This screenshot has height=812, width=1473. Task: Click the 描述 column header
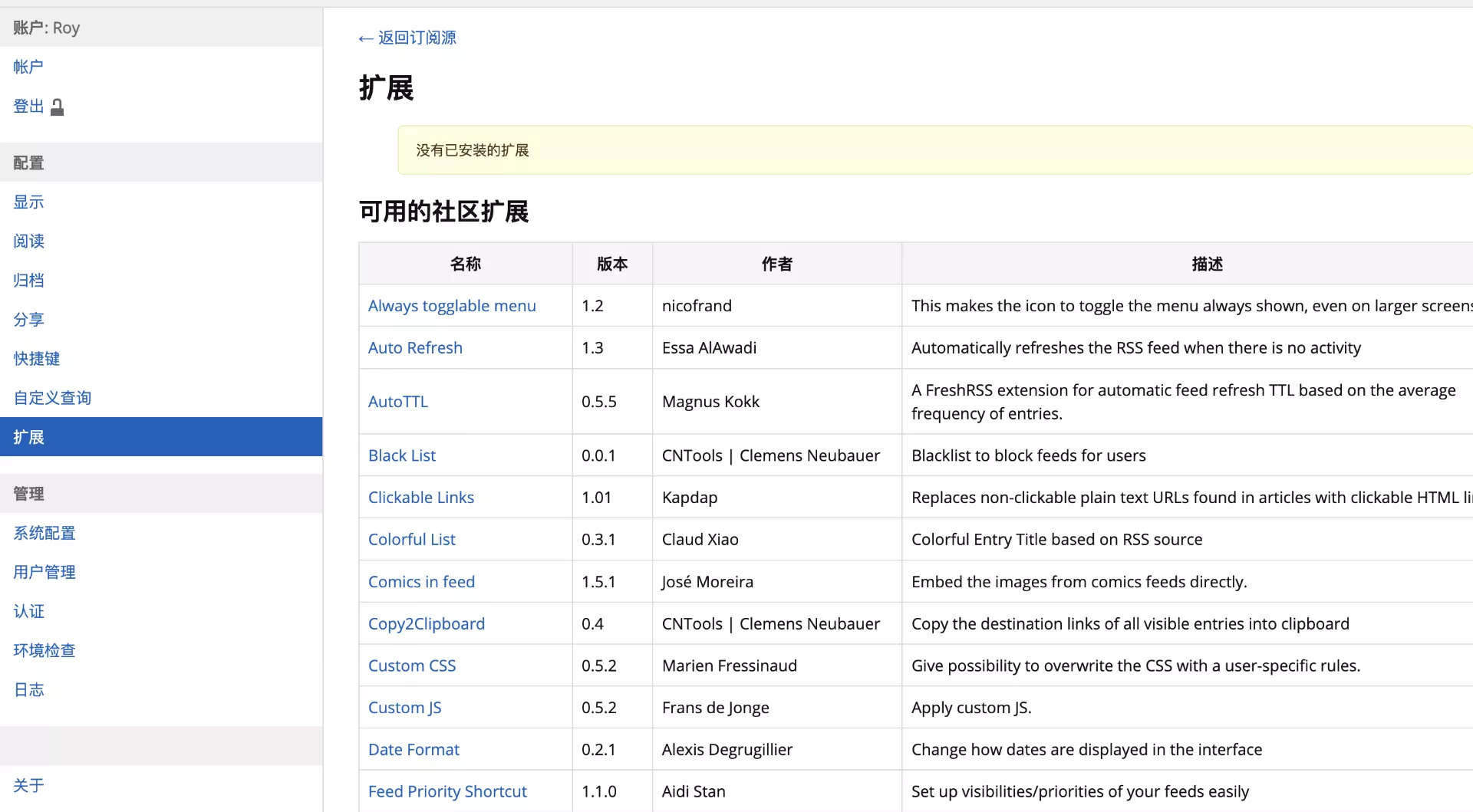pyautogui.click(x=1208, y=264)
